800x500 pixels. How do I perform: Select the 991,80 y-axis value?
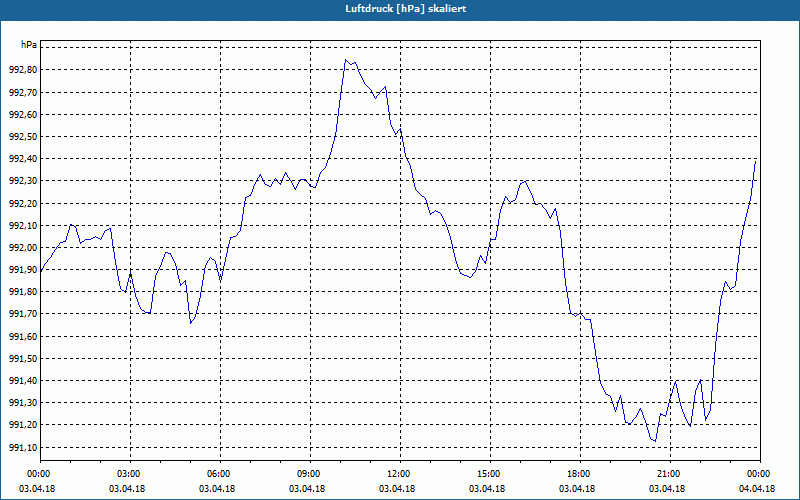(x=23, y=292)
